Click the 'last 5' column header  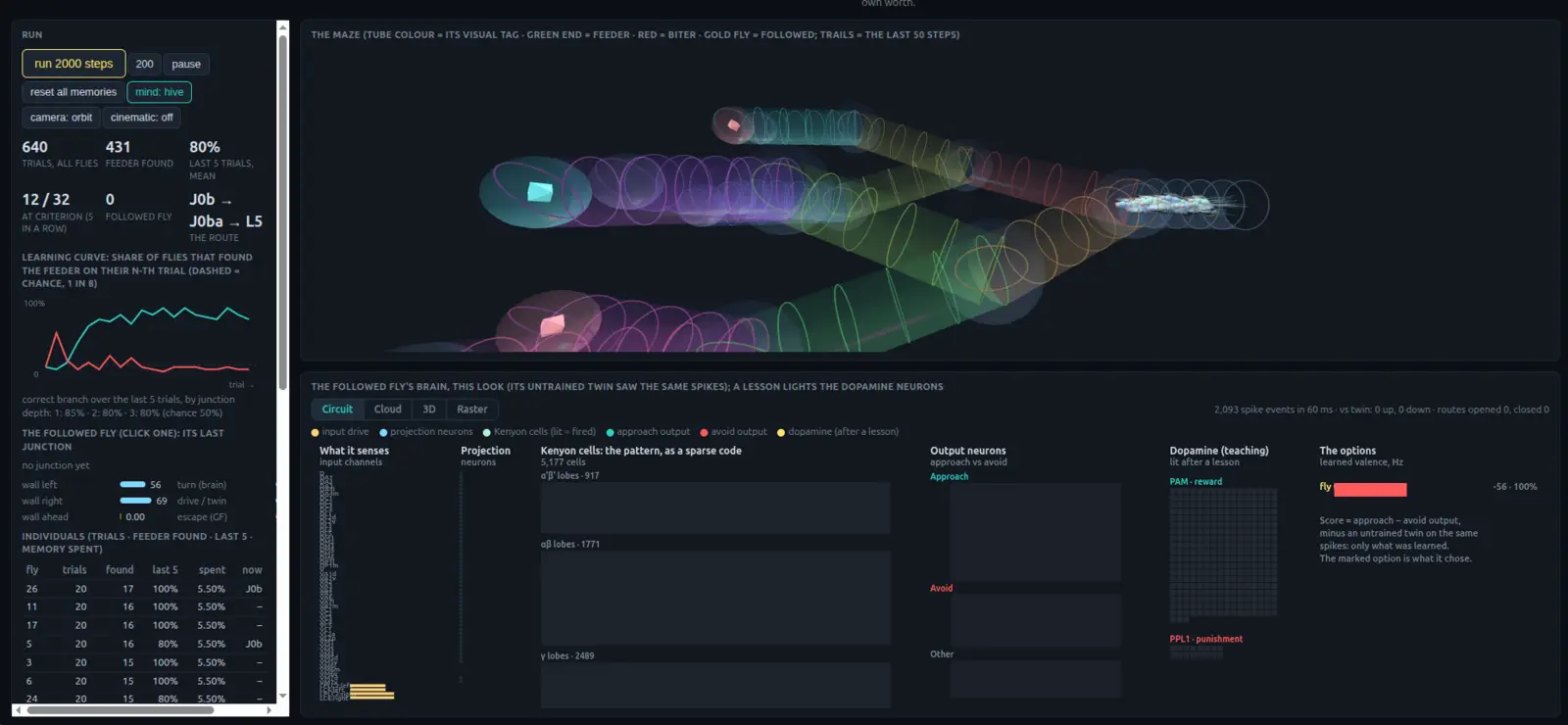[165, 570]
